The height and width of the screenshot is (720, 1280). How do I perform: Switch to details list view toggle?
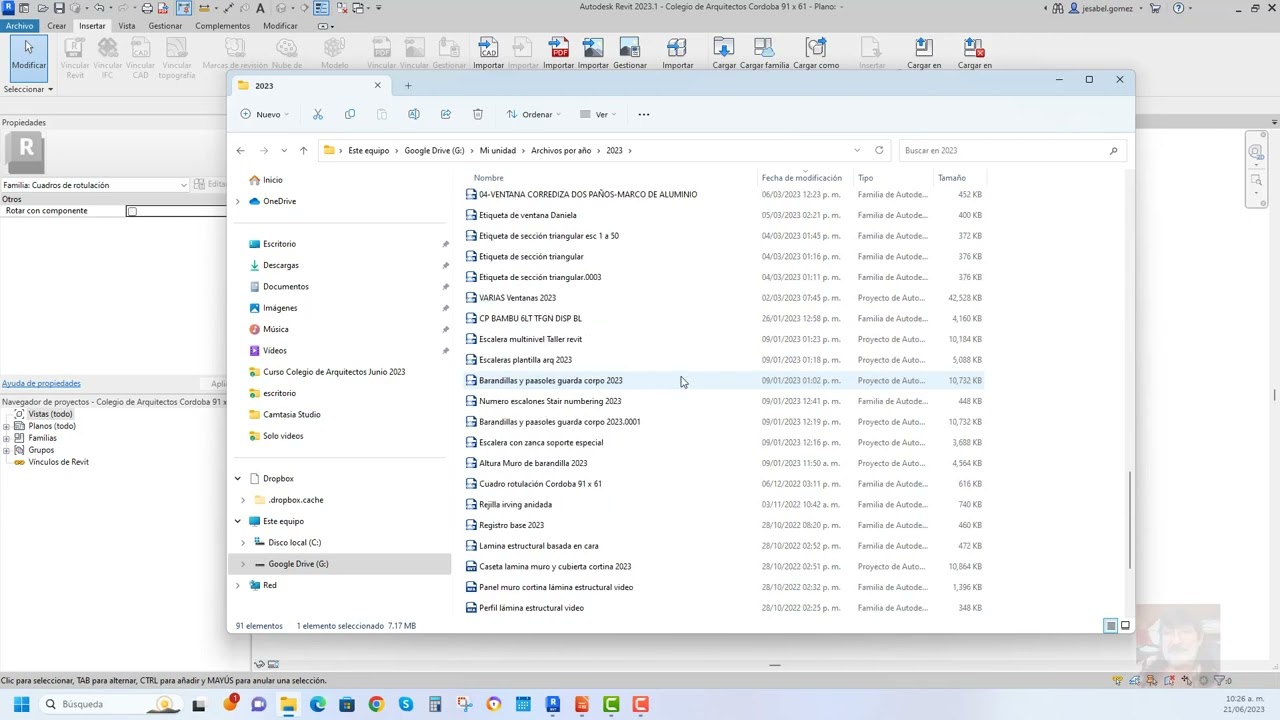1110,626
